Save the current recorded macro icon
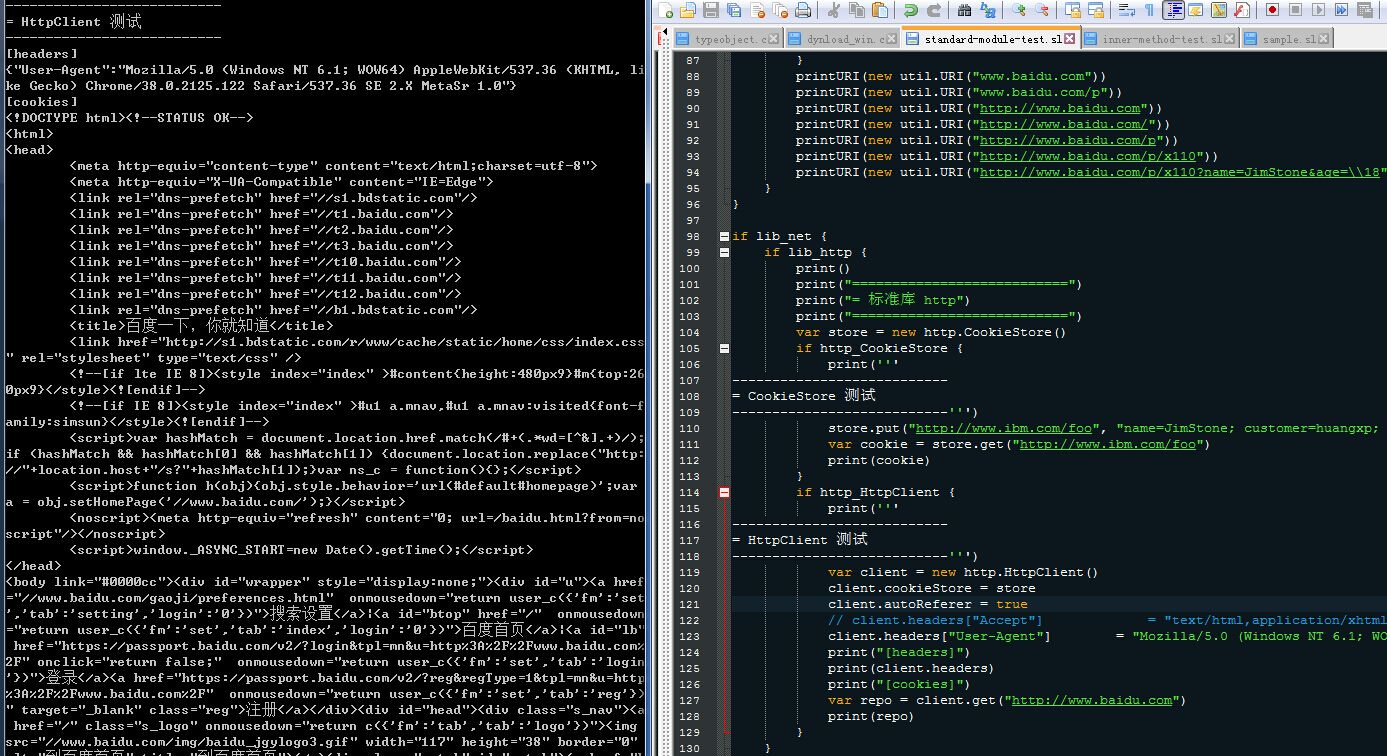Image resolution: width=1387 pixels, height=756 pixels. click(x=1364, y=10)
